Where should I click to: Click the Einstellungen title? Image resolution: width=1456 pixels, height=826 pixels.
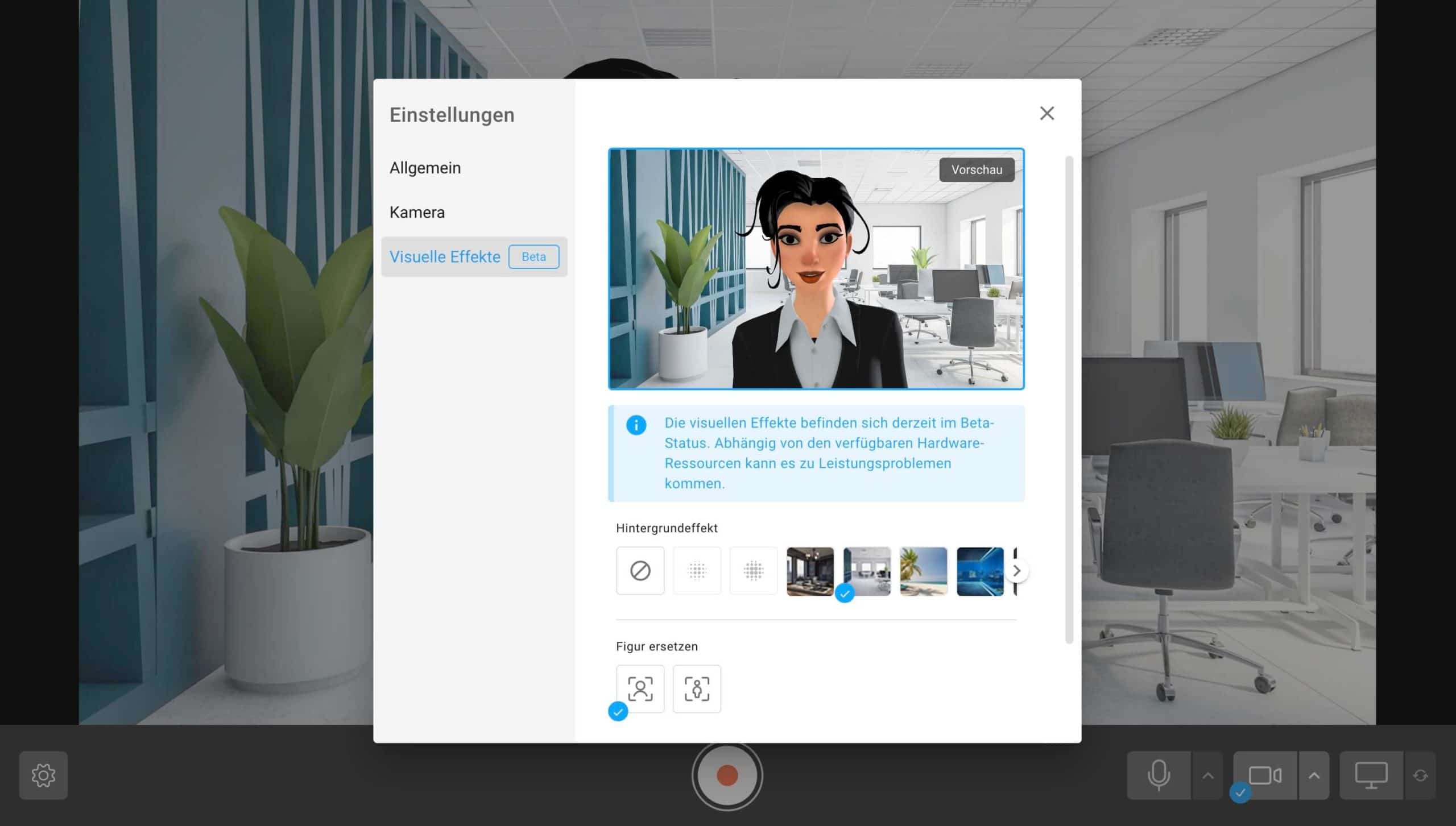452,115
